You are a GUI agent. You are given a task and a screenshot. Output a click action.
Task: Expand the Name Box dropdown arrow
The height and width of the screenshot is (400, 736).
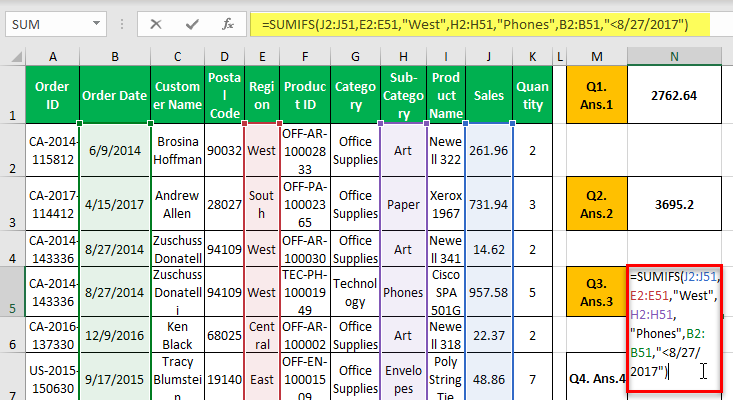(x=96, y=23)
